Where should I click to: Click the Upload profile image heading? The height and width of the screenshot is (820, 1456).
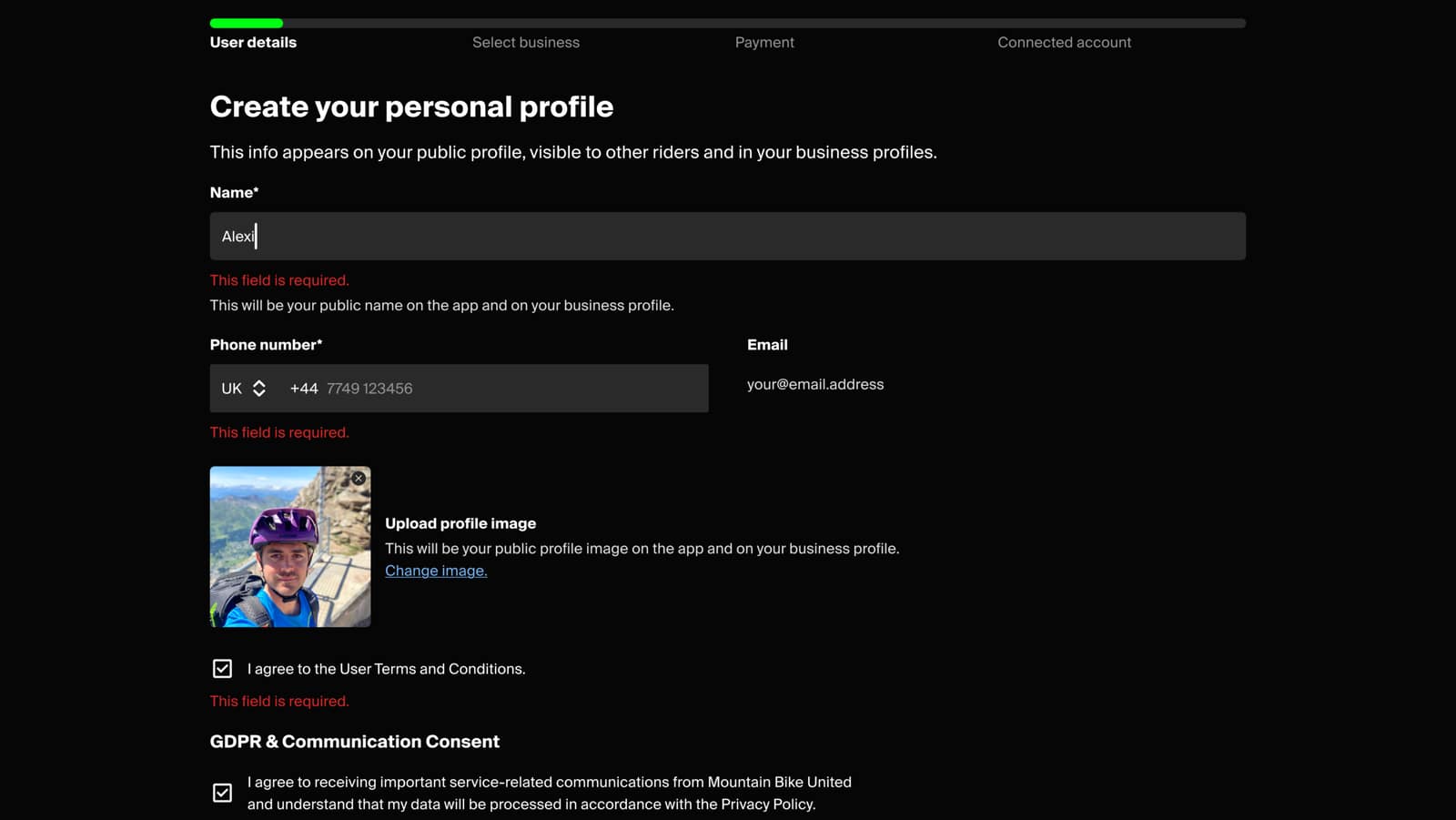pos(460,523)
